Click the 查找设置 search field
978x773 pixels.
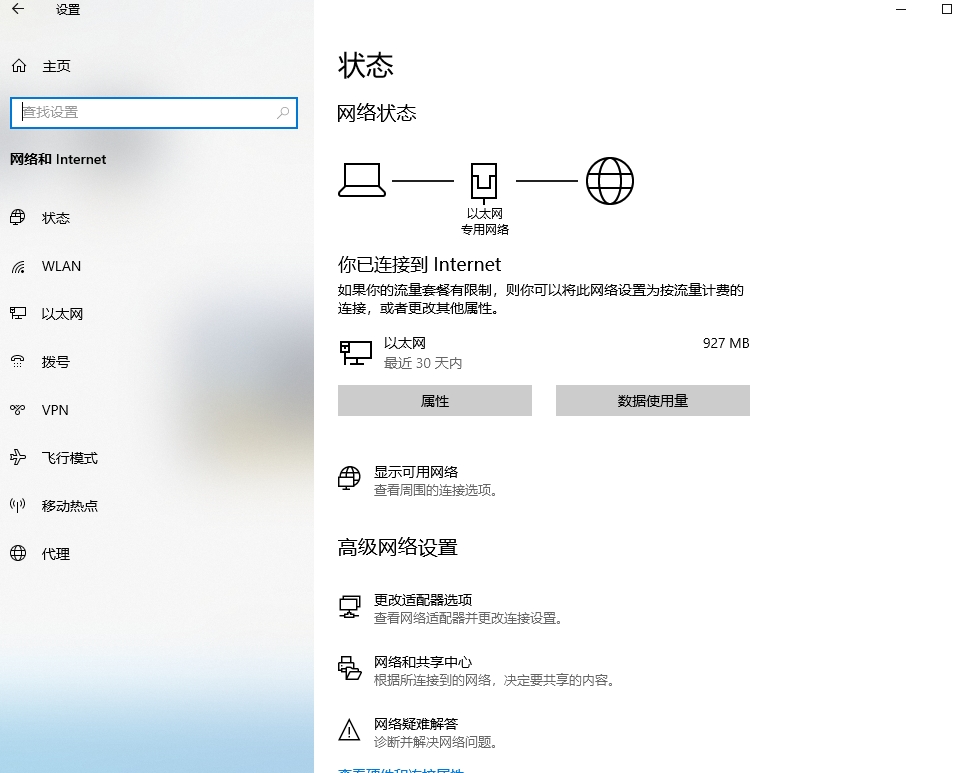coord(154,113)
